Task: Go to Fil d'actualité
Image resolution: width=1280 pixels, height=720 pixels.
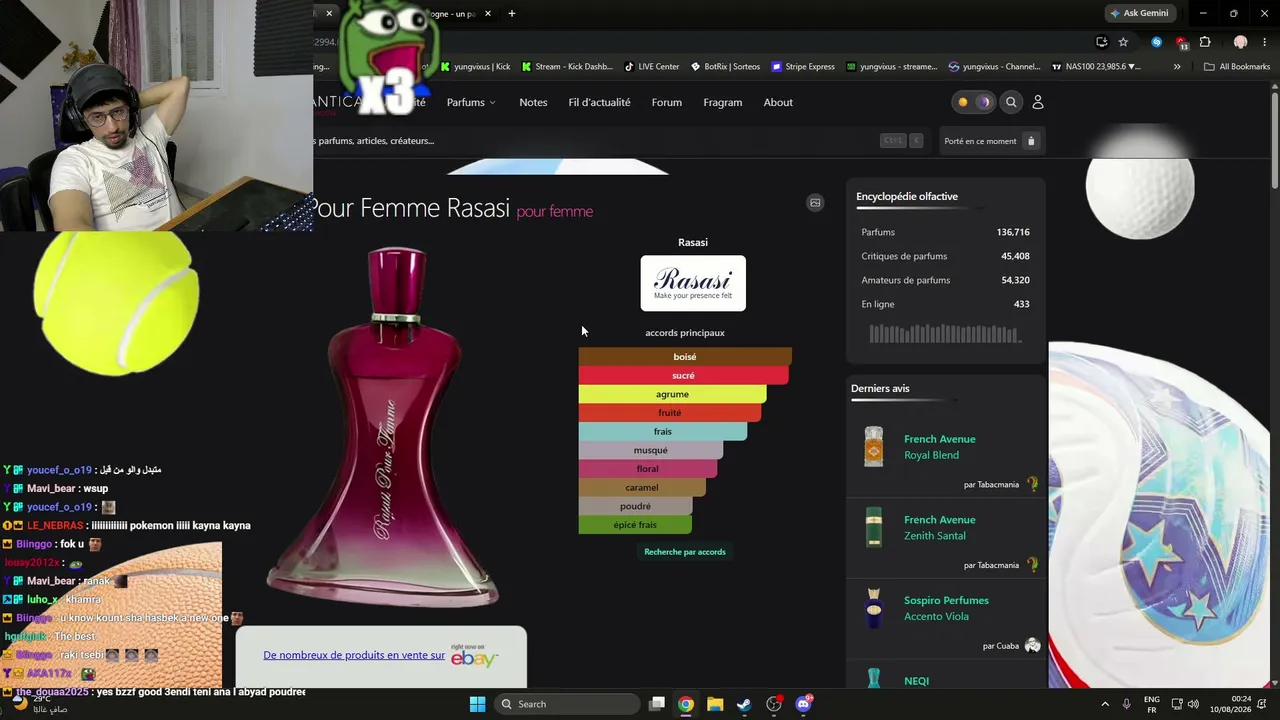Action: pyautogui.click(x=599, y=102)
